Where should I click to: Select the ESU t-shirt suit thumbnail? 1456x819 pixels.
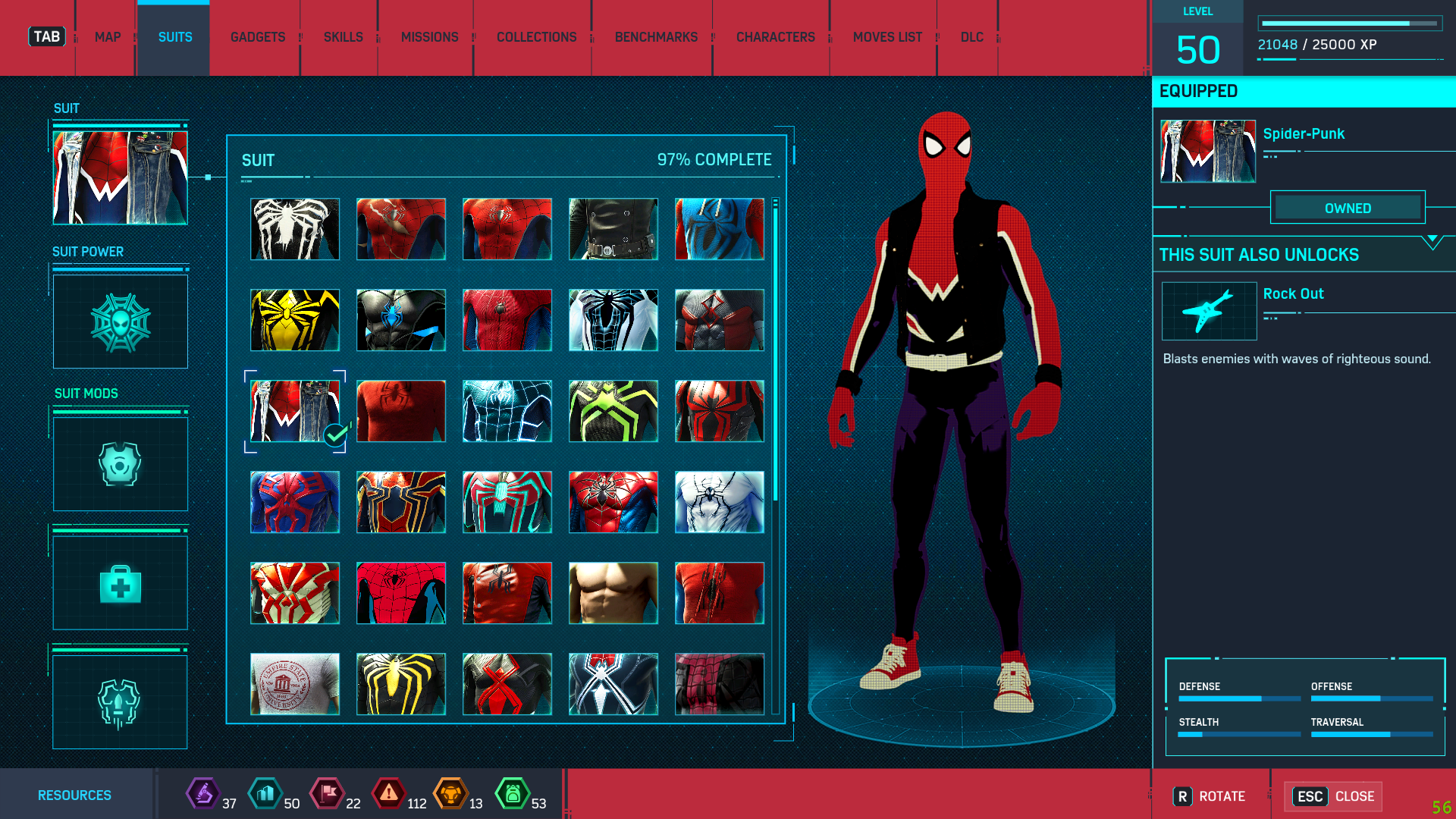(x=295, y=683)
